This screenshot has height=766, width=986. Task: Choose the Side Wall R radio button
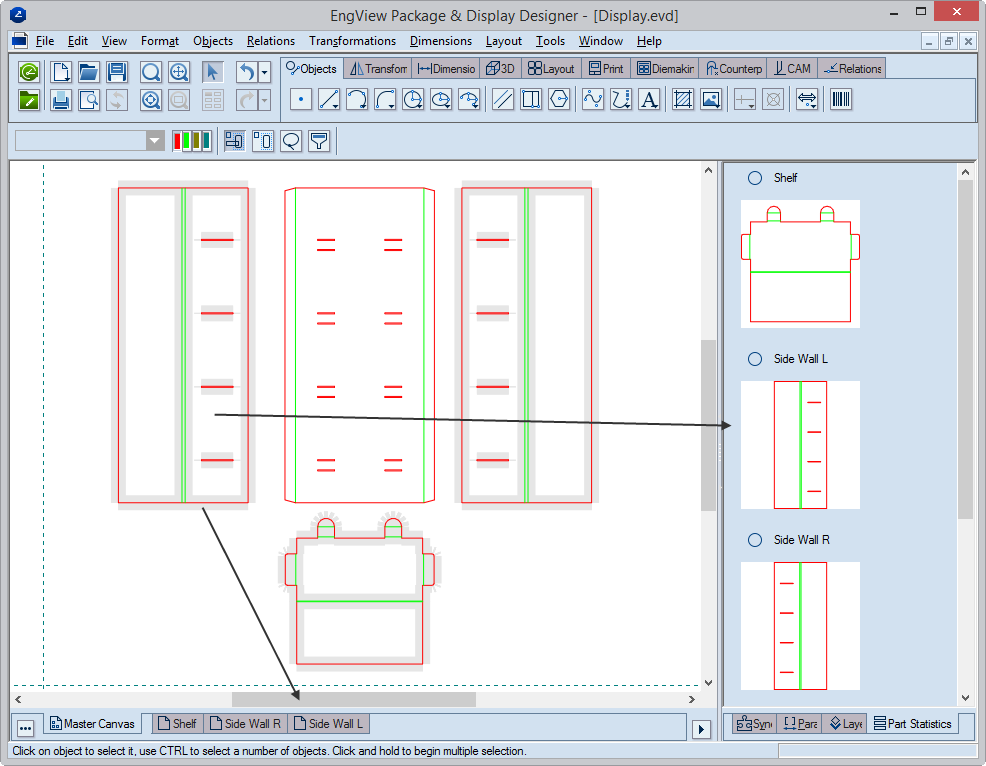pyautogui.click(x=755, y=540)
